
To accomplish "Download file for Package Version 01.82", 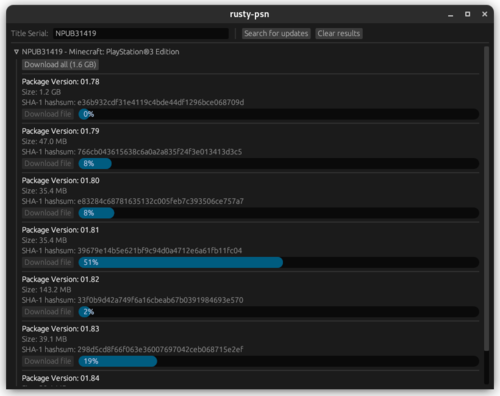I will click(x=48, y=312).
